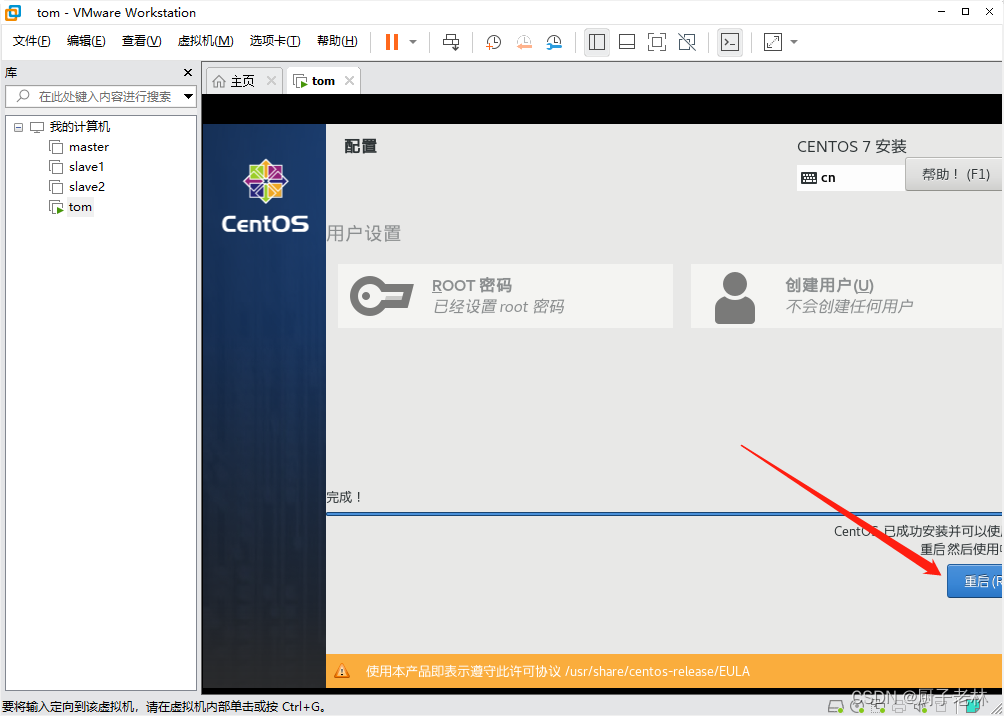
Task: Open the power options dropdown arrow
Action: [413, 42]
